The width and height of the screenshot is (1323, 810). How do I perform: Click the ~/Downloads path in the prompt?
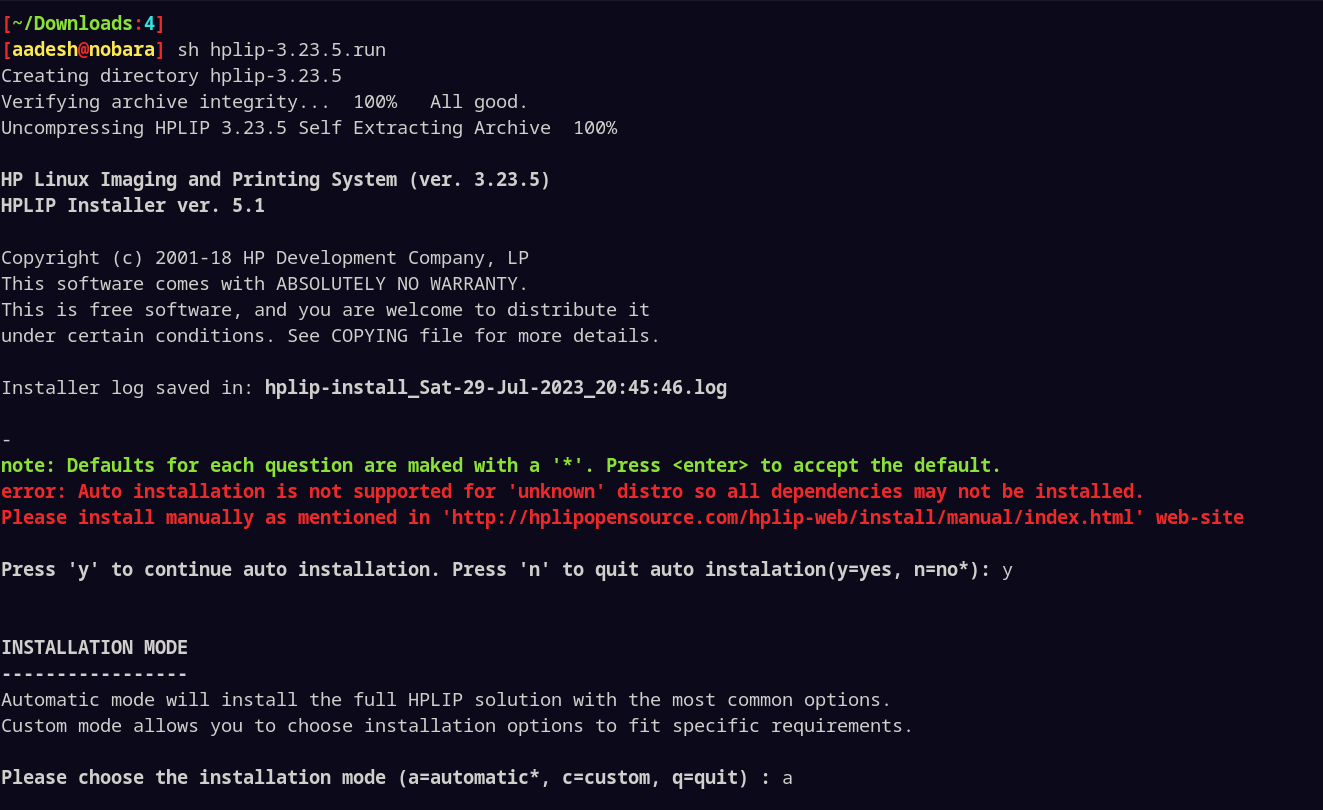[76, 23]
